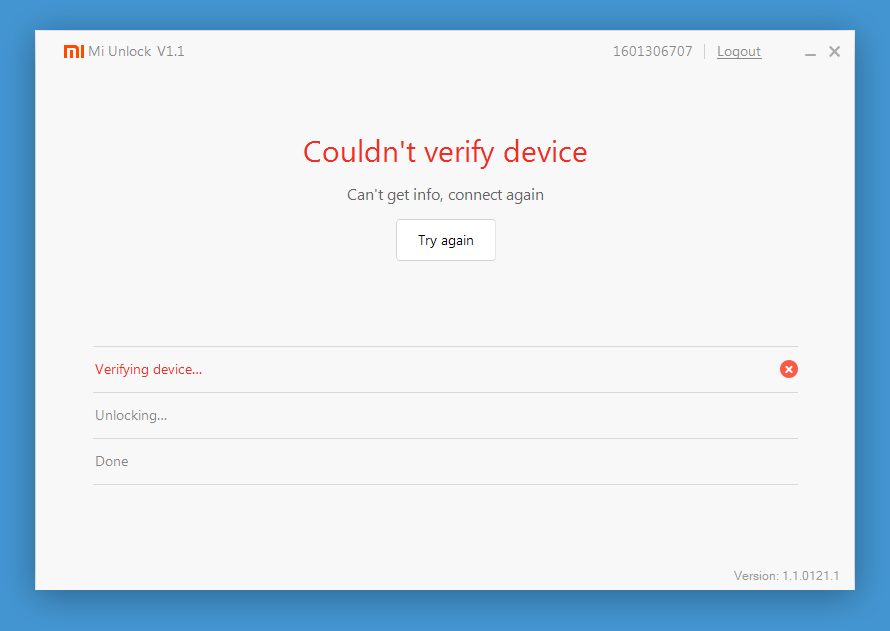Image resolution: width=890 pixels, height=631 pixels.
Task: Click the 'Done' step text
Action: [x=112, y=461]
